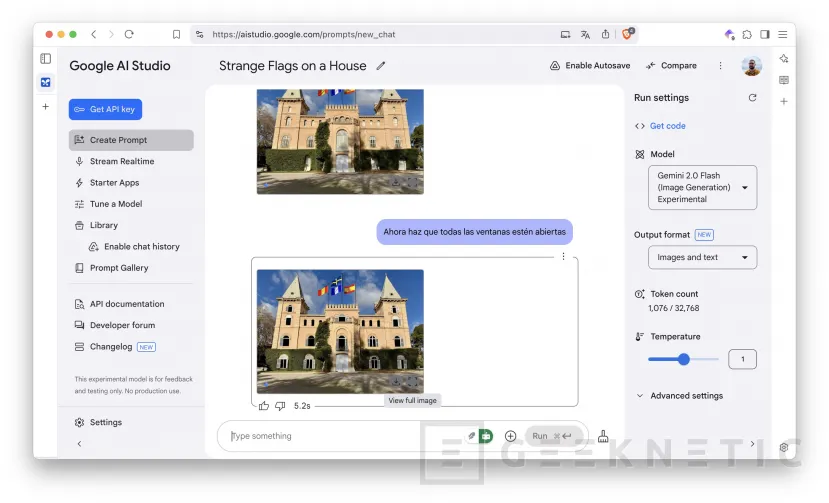Click the Type something prompt field
829x503 pixels.
coord(344,436)
